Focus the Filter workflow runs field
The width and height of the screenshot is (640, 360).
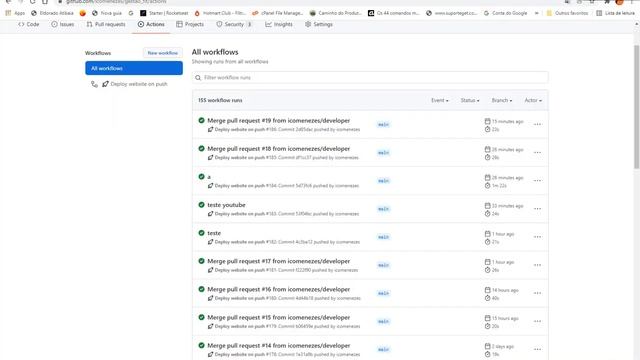370,78
